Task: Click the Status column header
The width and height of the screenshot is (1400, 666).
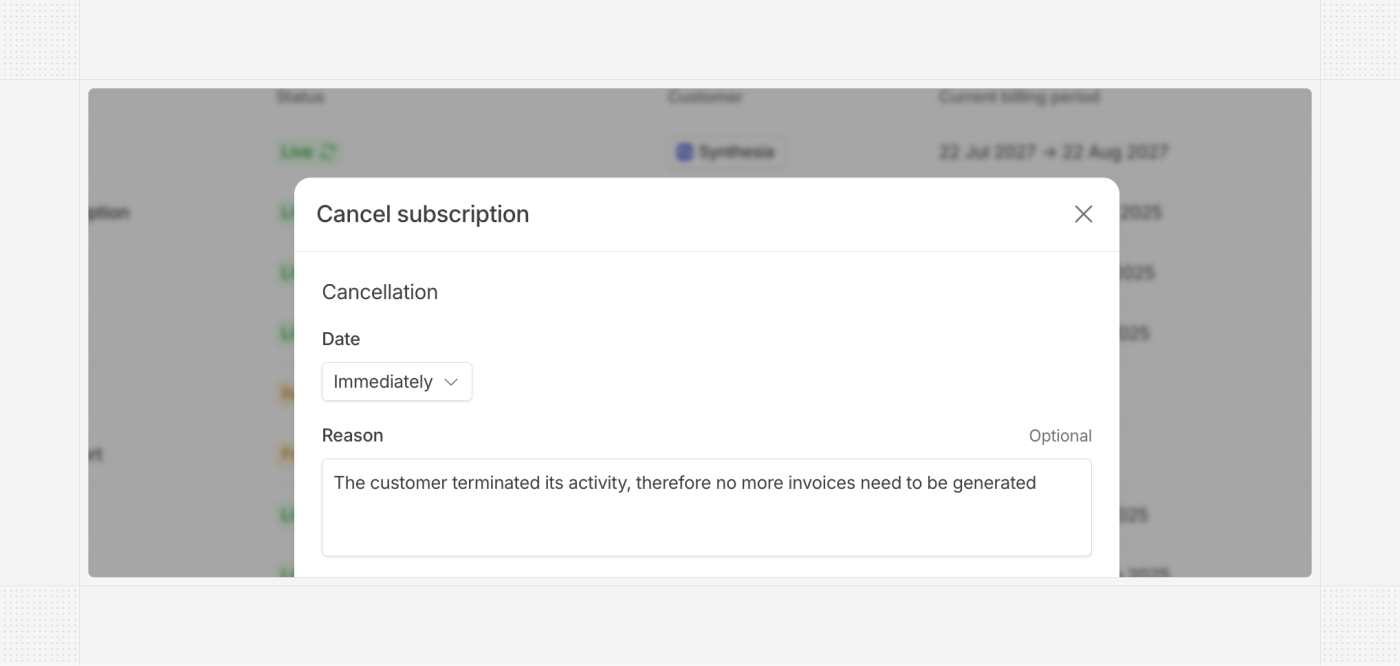Action: click(300, 97)
